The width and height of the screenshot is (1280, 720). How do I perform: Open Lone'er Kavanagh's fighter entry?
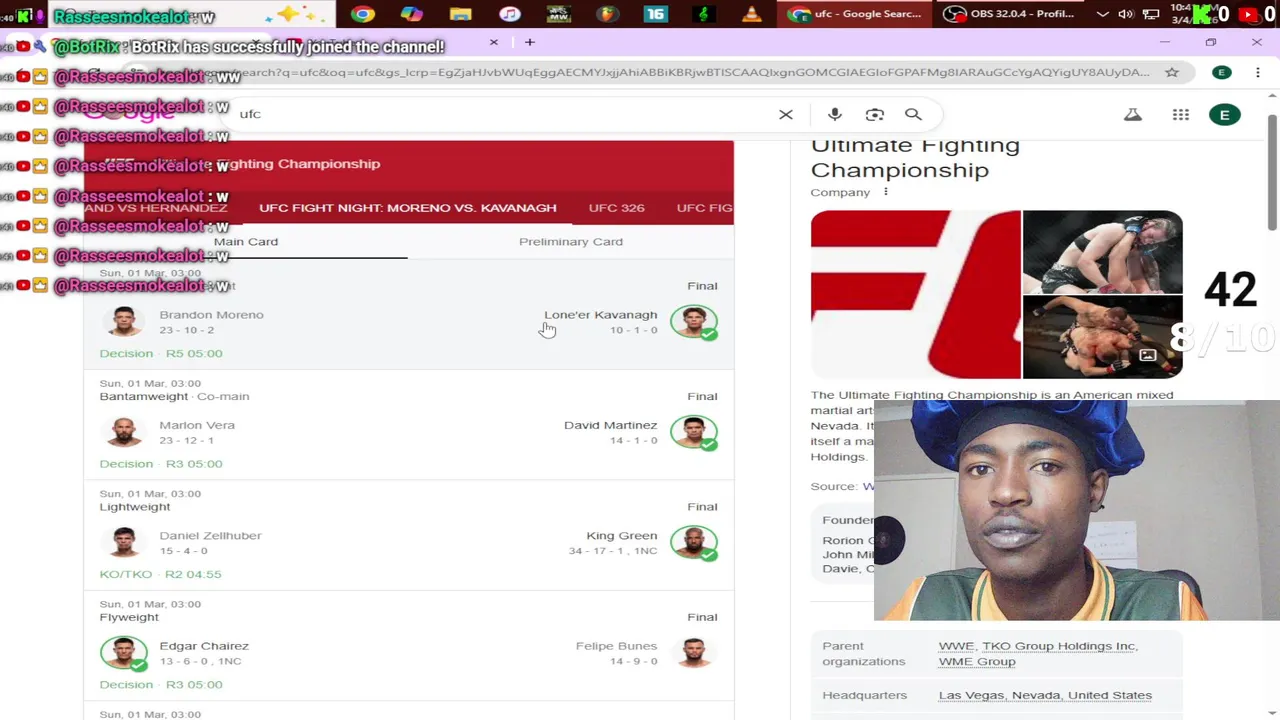(601, 315)
